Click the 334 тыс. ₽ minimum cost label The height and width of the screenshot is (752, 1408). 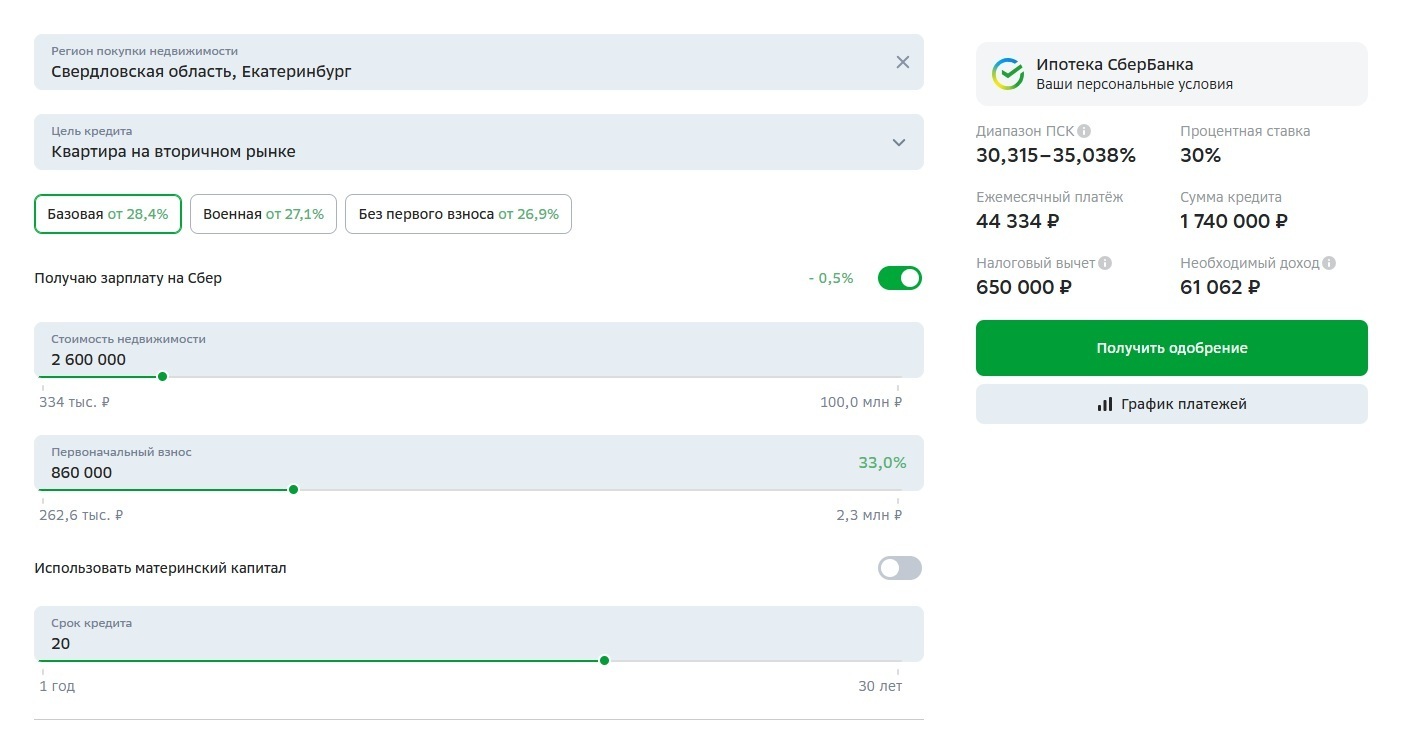(75, 403)
